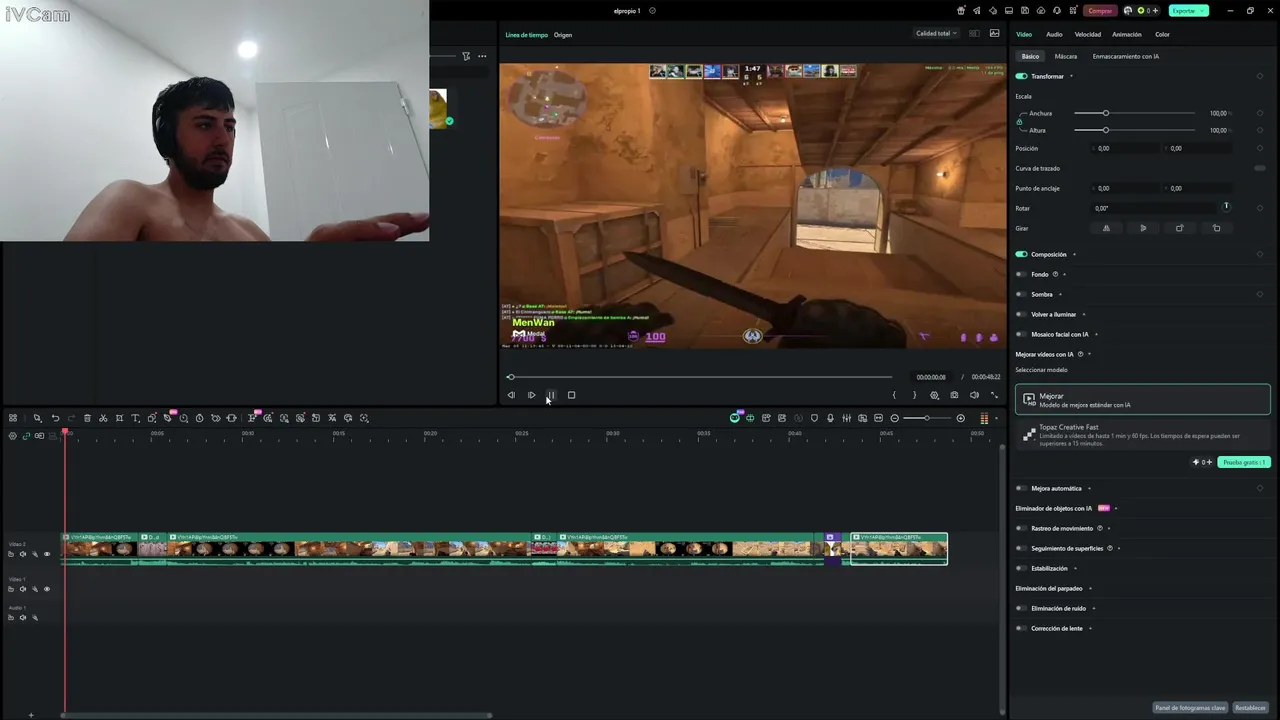The height and width of the screenshot is (720, 1280).
Task: Toggle the Curva de trazado switch
Action: tap(1259, 168)
